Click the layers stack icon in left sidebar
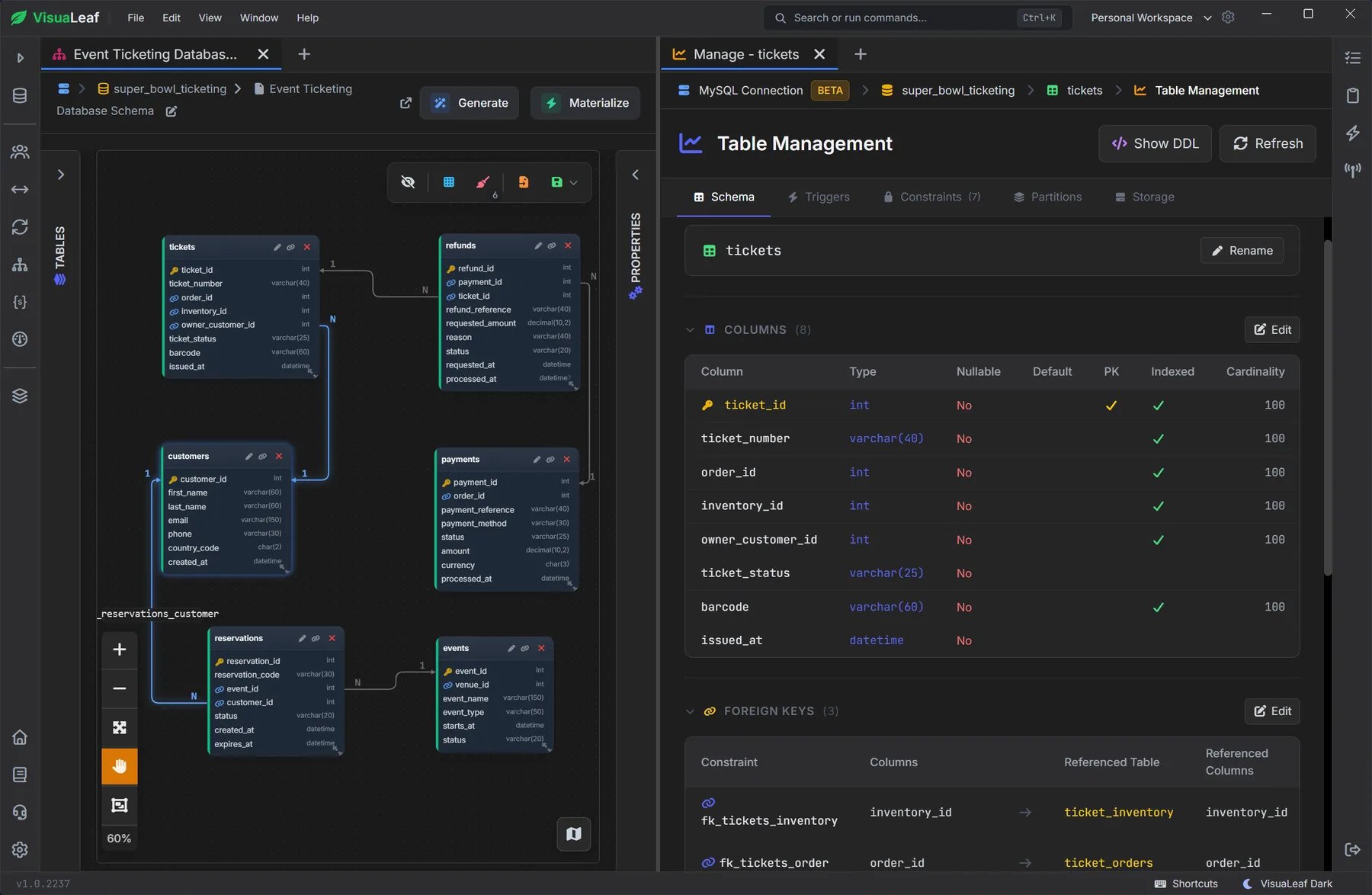The width and height of the screenshot is (1372, 895). 20,396
